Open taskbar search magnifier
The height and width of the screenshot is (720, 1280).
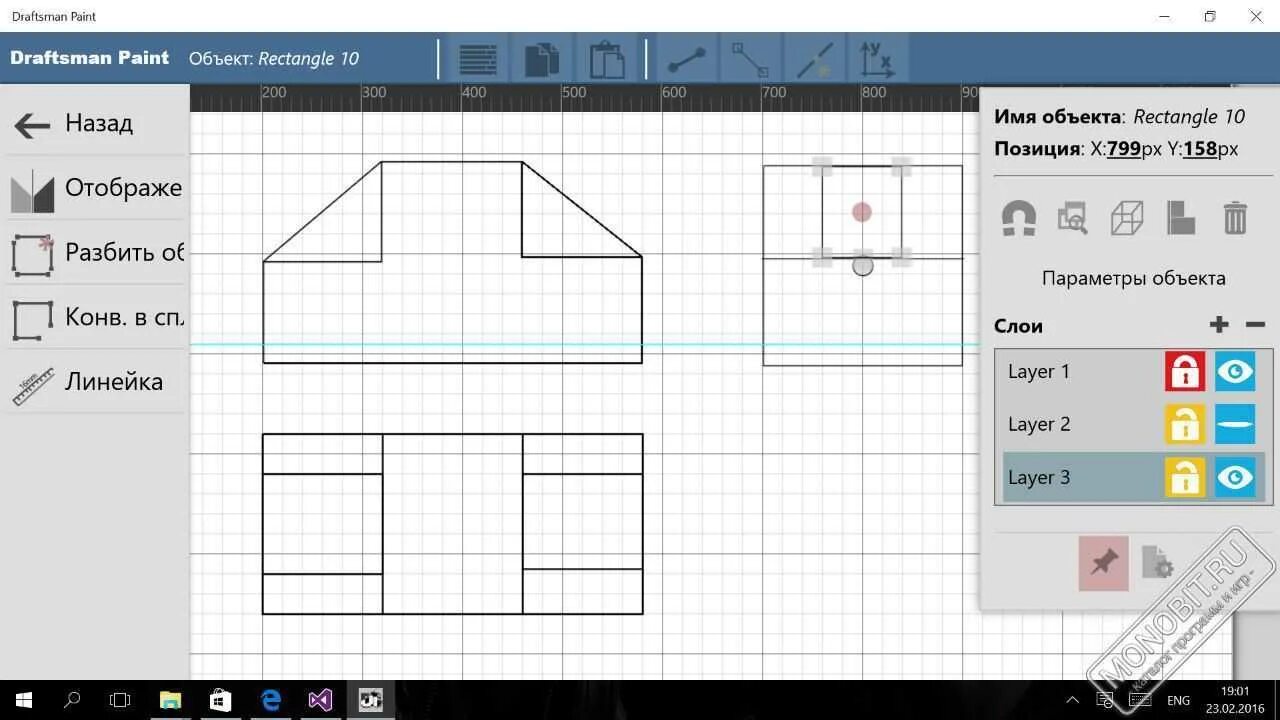(72, 700)
